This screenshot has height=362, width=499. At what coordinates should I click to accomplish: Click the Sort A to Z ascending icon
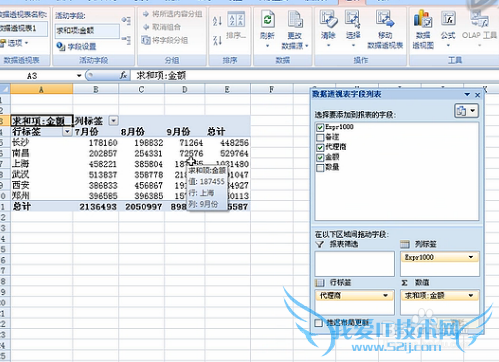coord(217,21)
